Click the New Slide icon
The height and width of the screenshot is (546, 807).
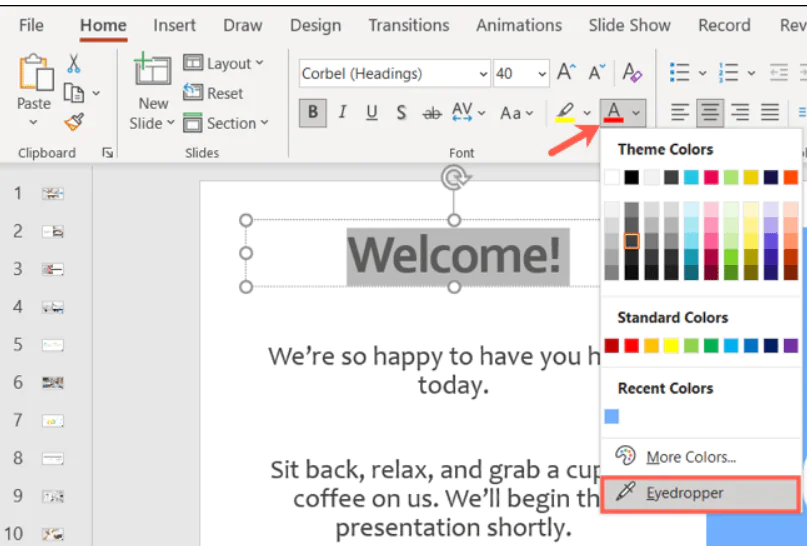pyautogui.click(x=152, y=70)
